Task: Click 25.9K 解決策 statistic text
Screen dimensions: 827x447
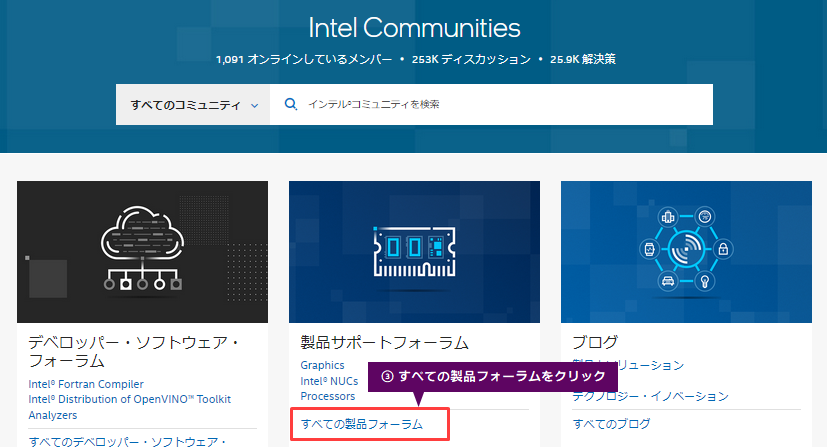Action: coord(583,60)
